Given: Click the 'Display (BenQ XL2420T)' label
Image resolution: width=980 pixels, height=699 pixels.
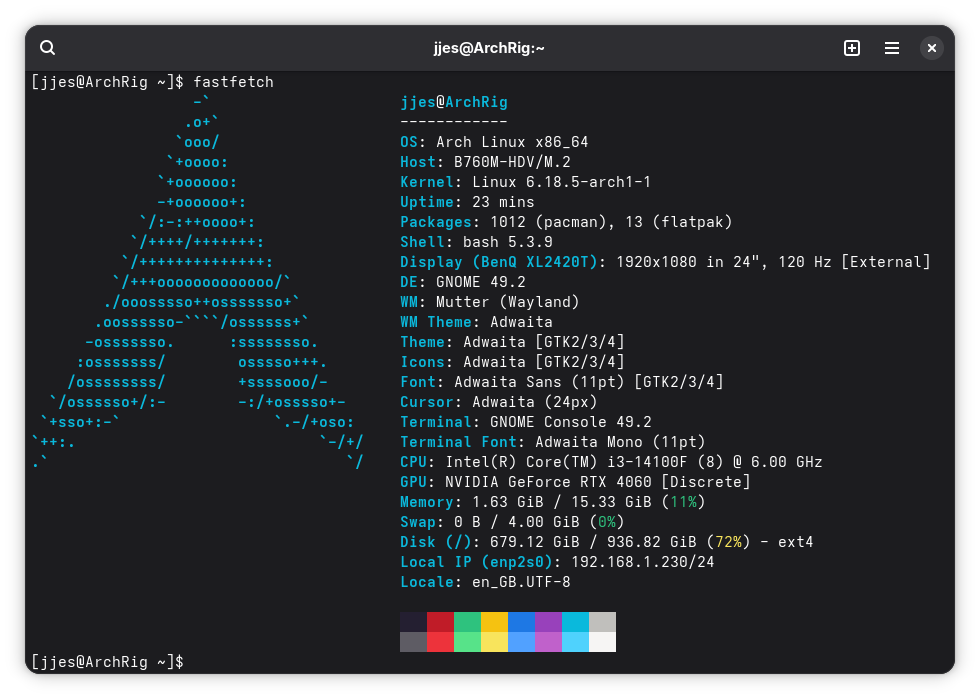Looking at the screenshot, I should click(499, 262).
